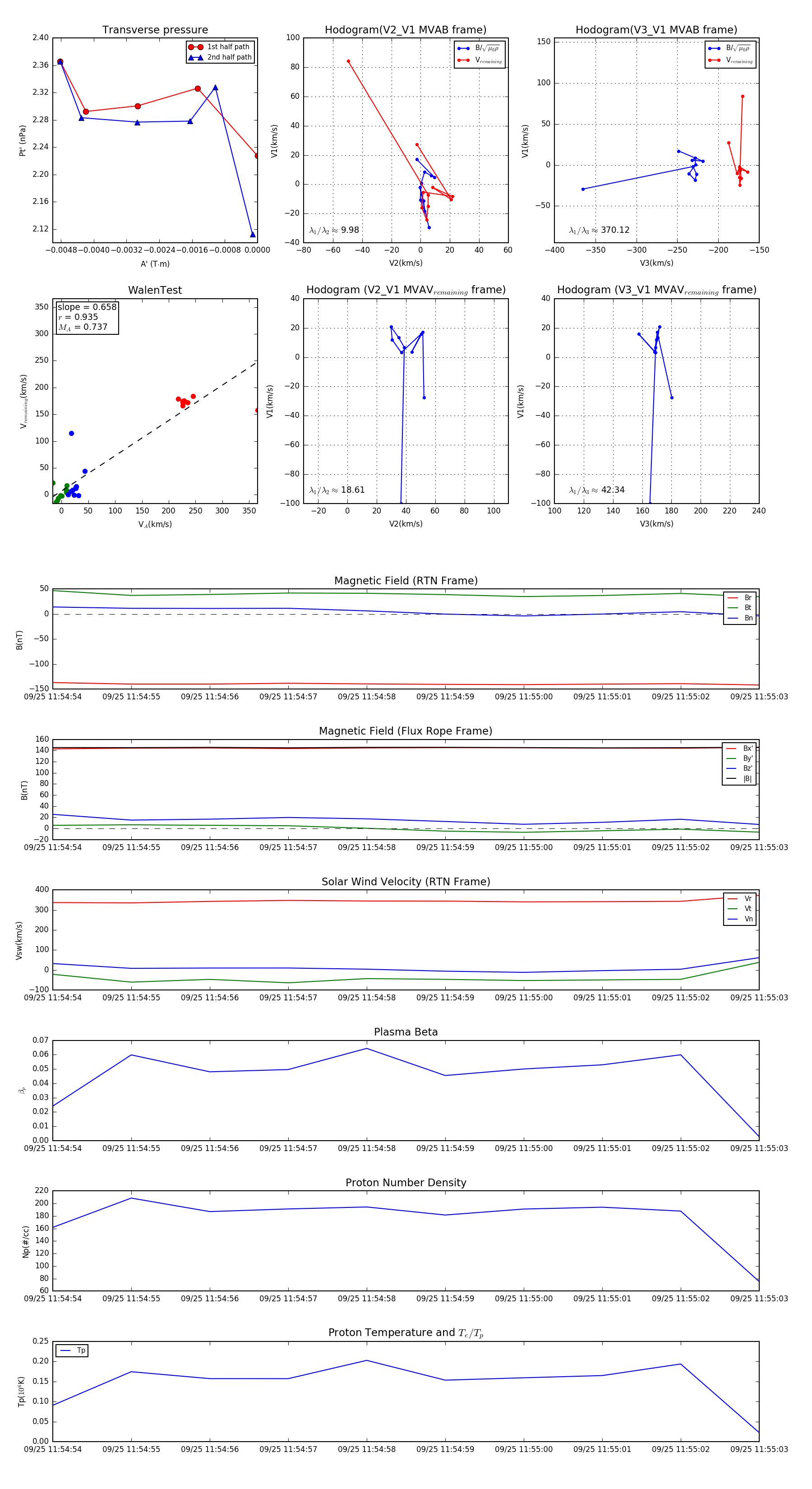
Task: Click the B/sqrt(μ0ρ) legend marker in V2_V1 MVAB hodogram
Action: pos(463,49)
